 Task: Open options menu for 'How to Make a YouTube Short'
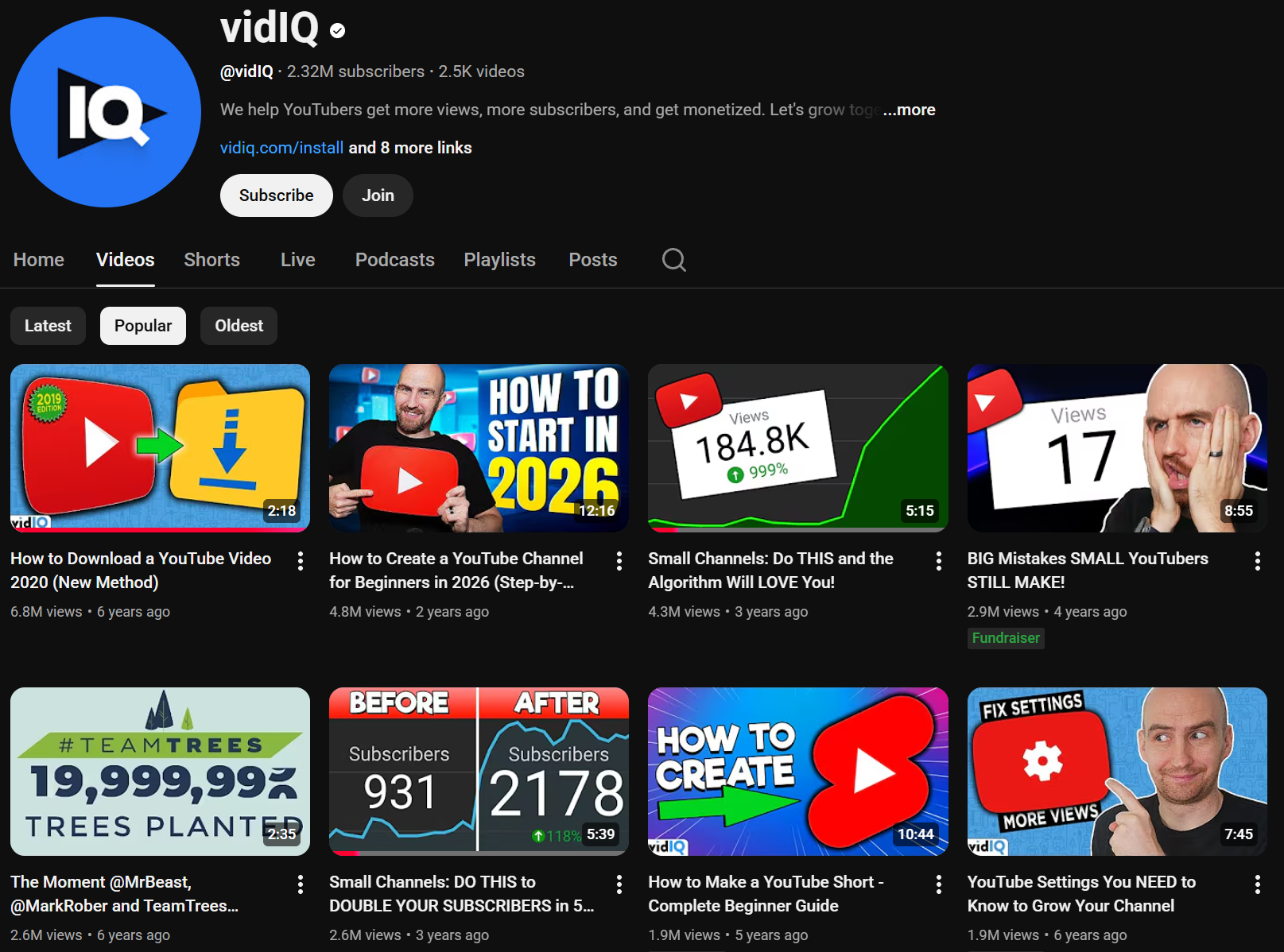point(938,884)
